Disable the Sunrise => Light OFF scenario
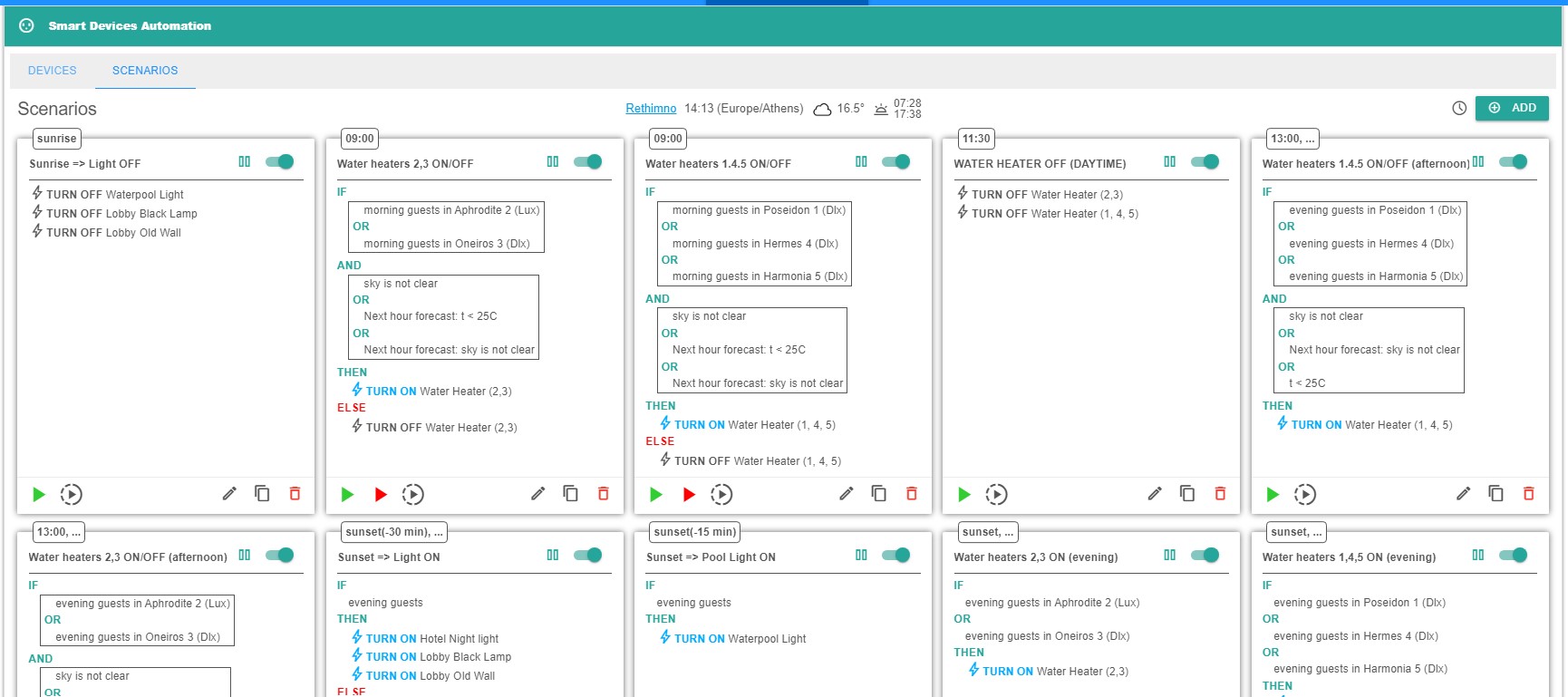1568x697 pixels. 280,162
